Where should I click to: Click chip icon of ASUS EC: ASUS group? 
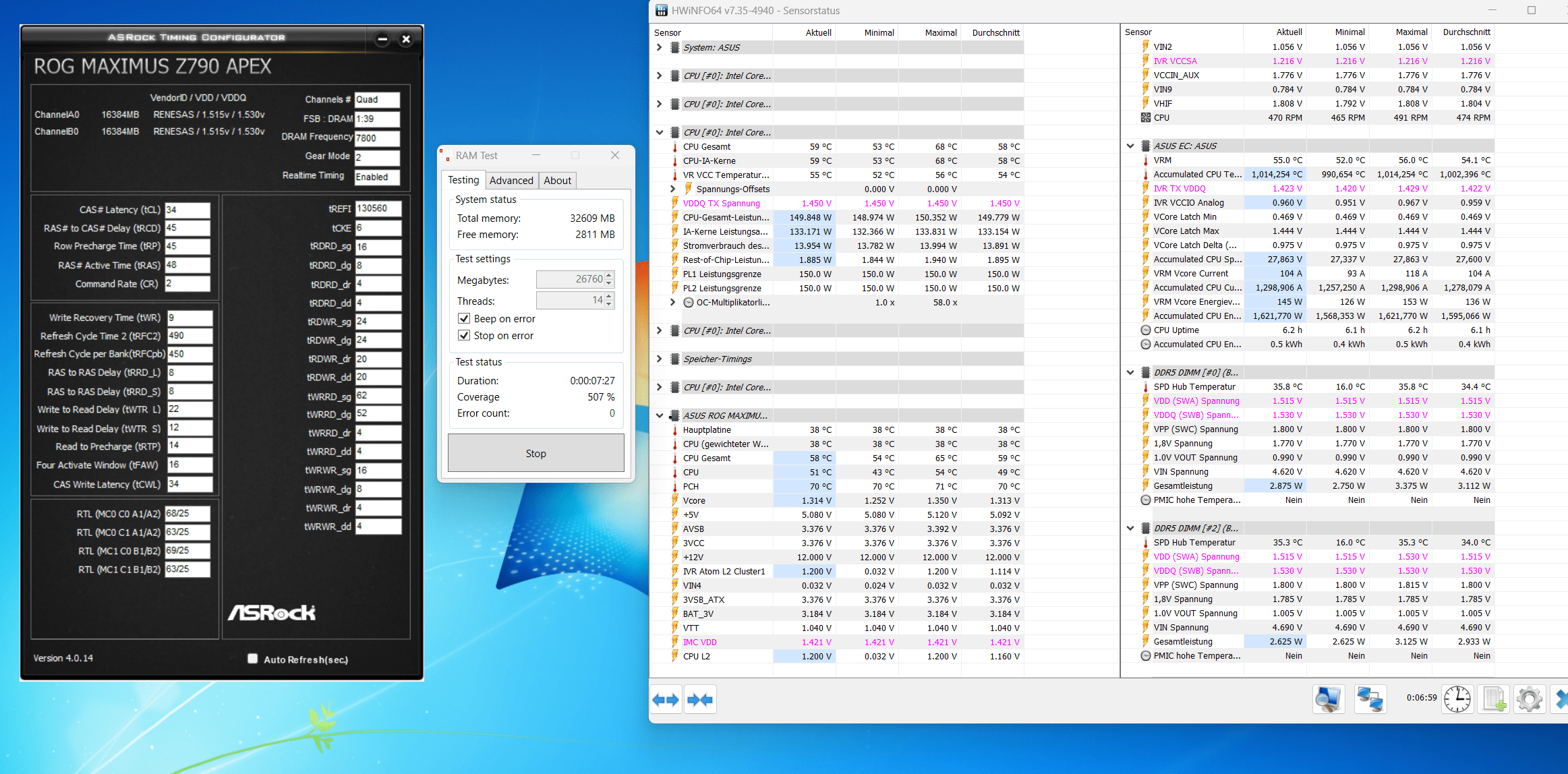click(1146, 146)
